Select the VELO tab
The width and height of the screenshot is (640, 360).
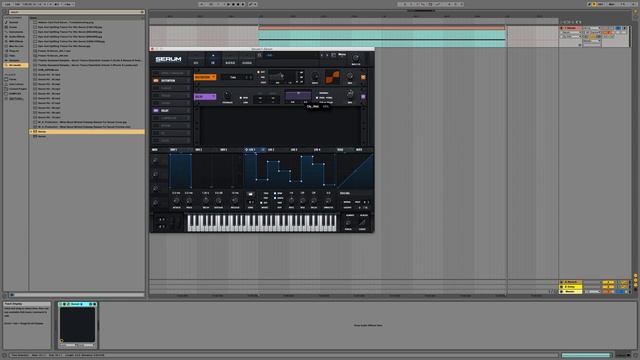coord(340,150)
